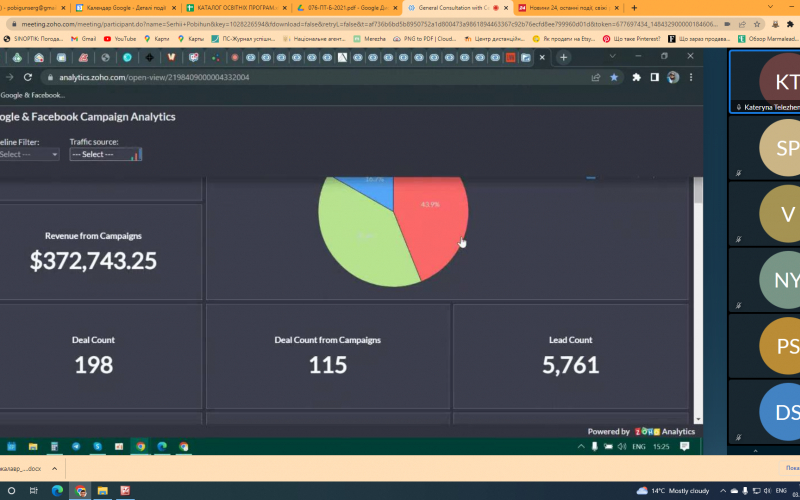Select PS participant tile

click(x=765, y=346)
